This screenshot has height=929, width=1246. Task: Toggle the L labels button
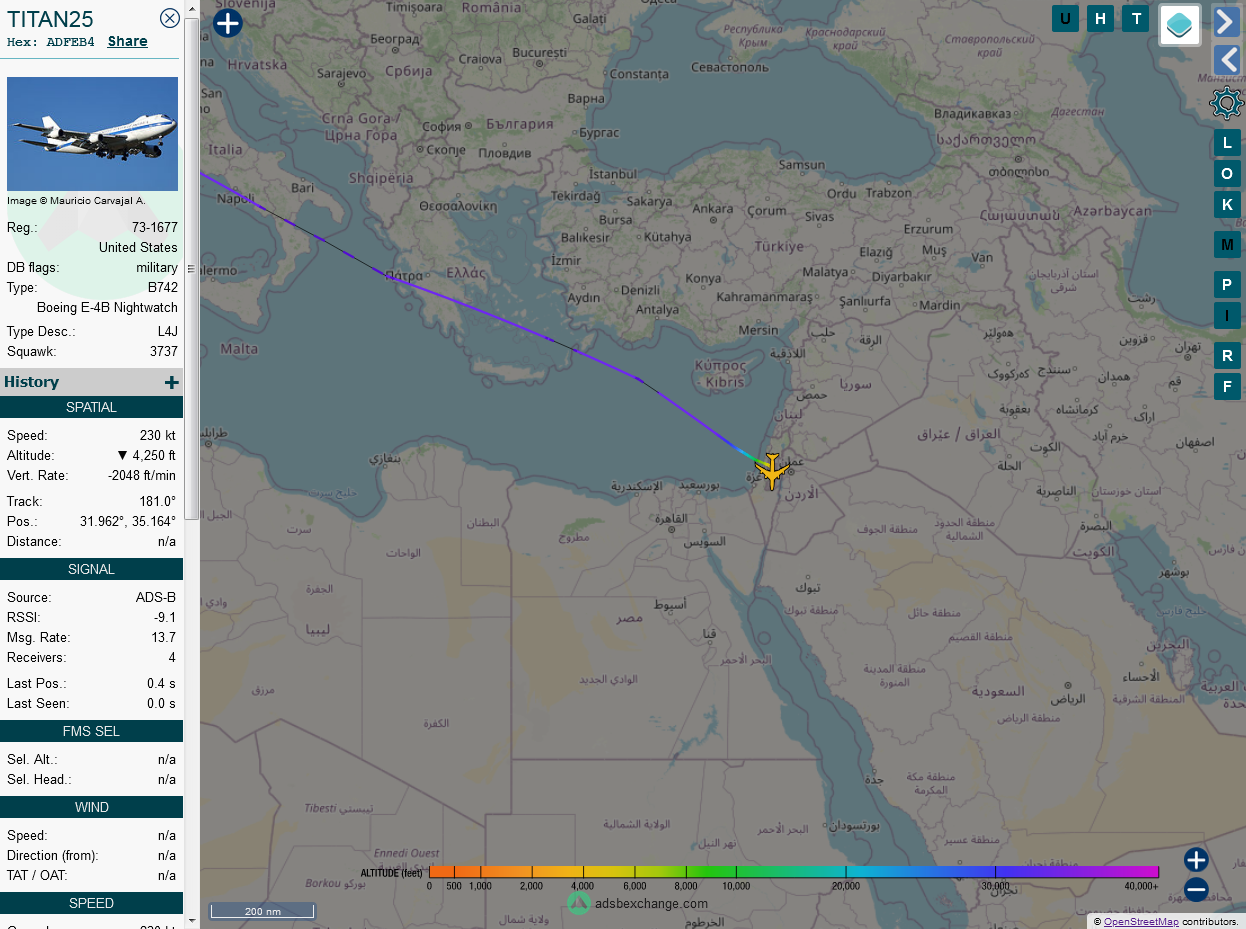coord(1227,143)
